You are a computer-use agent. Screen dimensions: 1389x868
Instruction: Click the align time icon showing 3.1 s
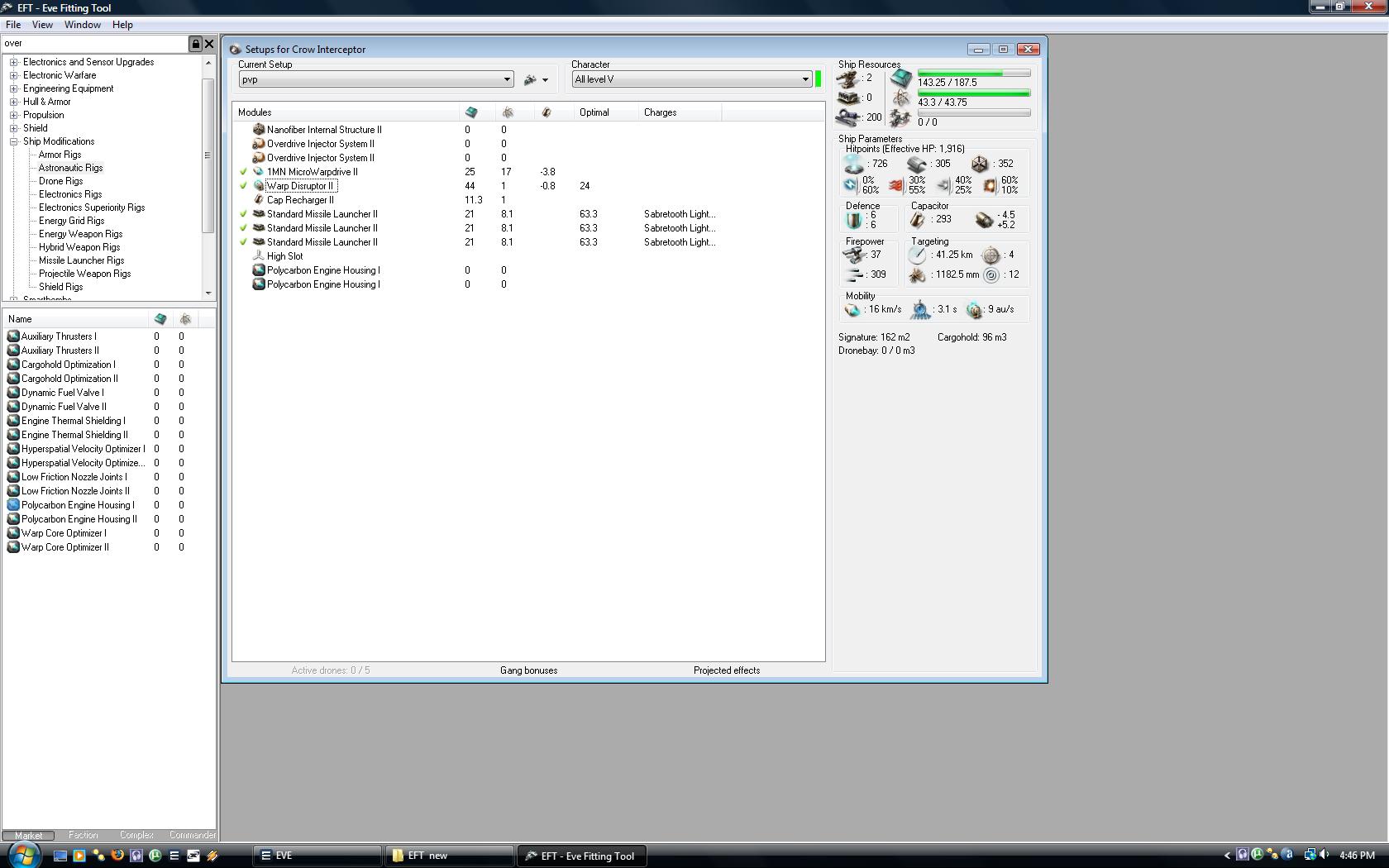(920, 310)
